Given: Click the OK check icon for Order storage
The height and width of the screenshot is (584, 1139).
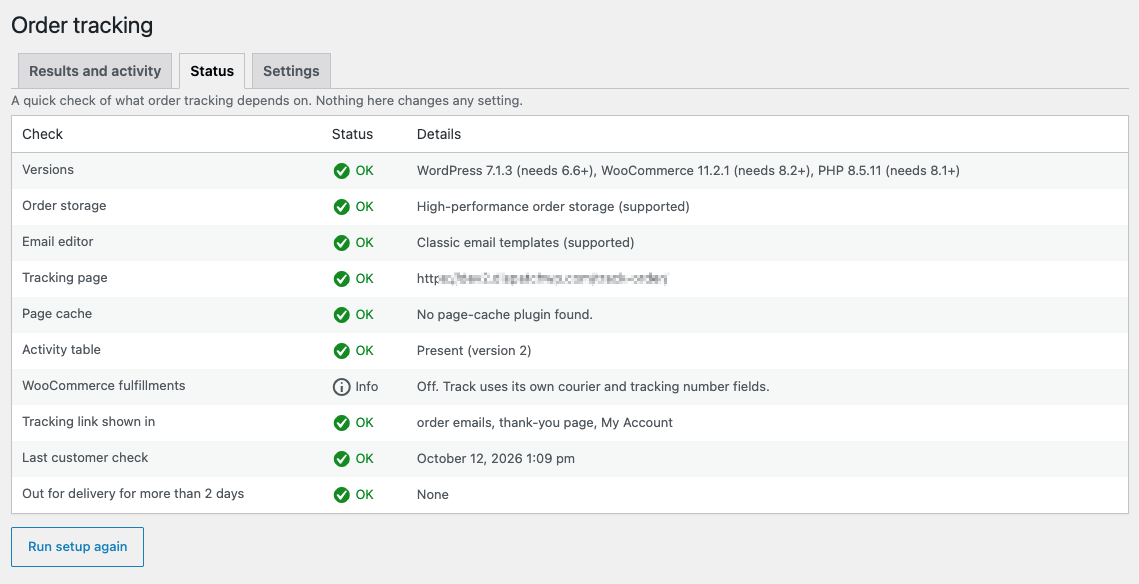Looking at the screenshot, I should point(341,207).
